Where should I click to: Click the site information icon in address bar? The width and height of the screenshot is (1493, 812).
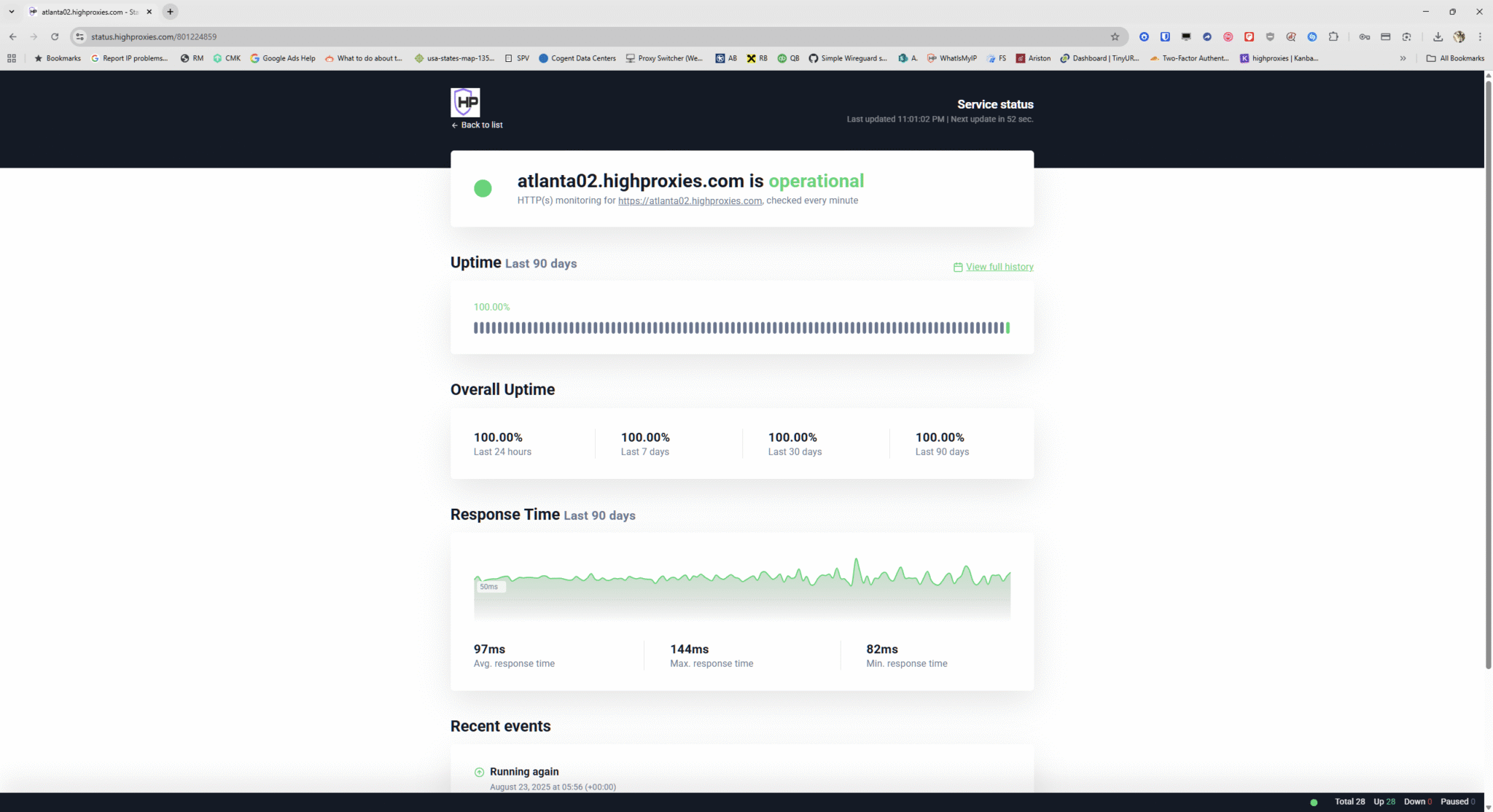point(80,36)
